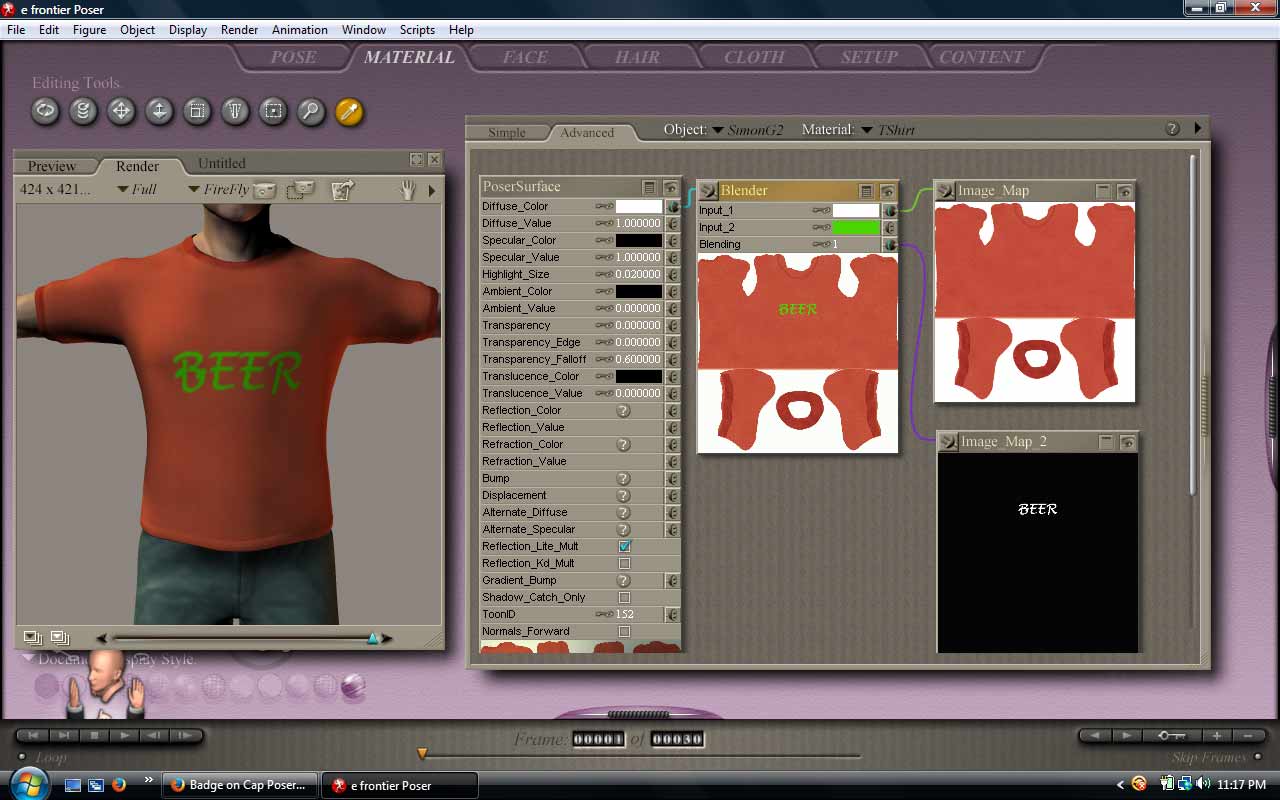Click the hand pan icon in render panel

[x=407, y=190]
